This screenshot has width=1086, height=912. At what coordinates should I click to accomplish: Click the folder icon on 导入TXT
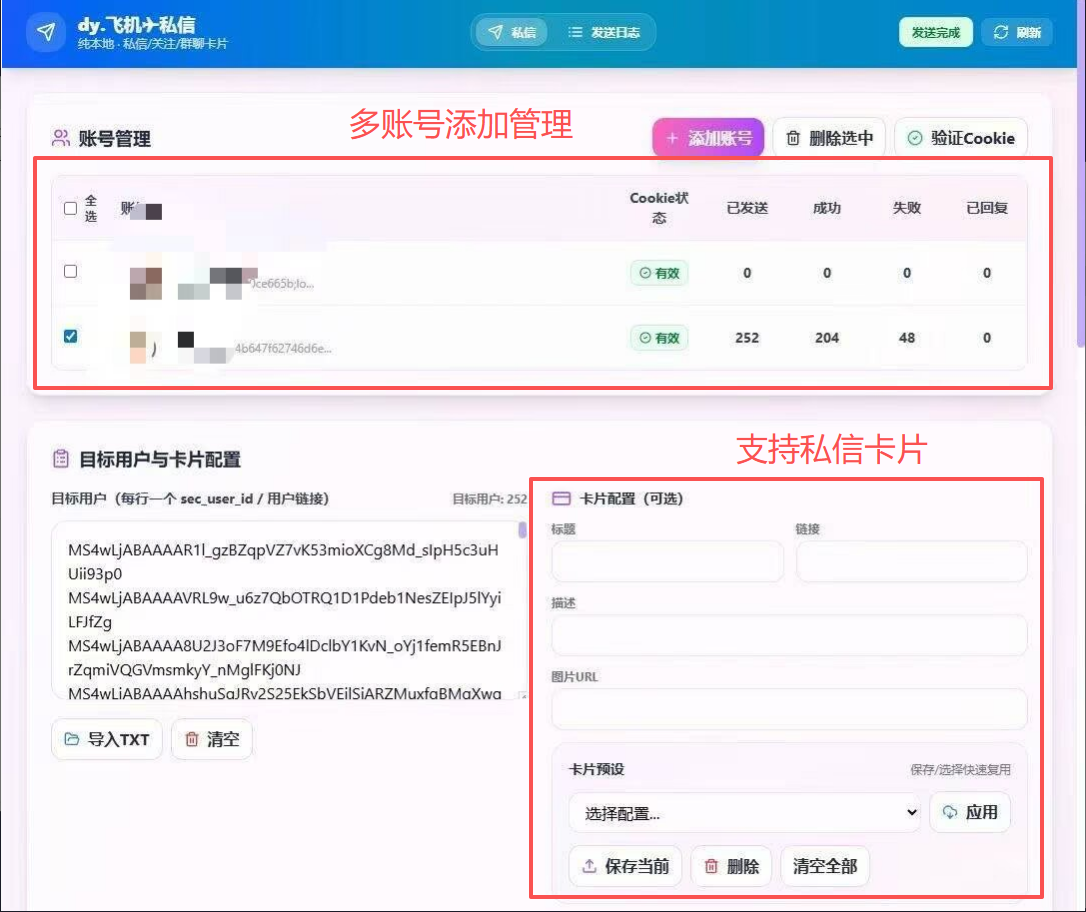pyautogui.click(x=72, y=740)
